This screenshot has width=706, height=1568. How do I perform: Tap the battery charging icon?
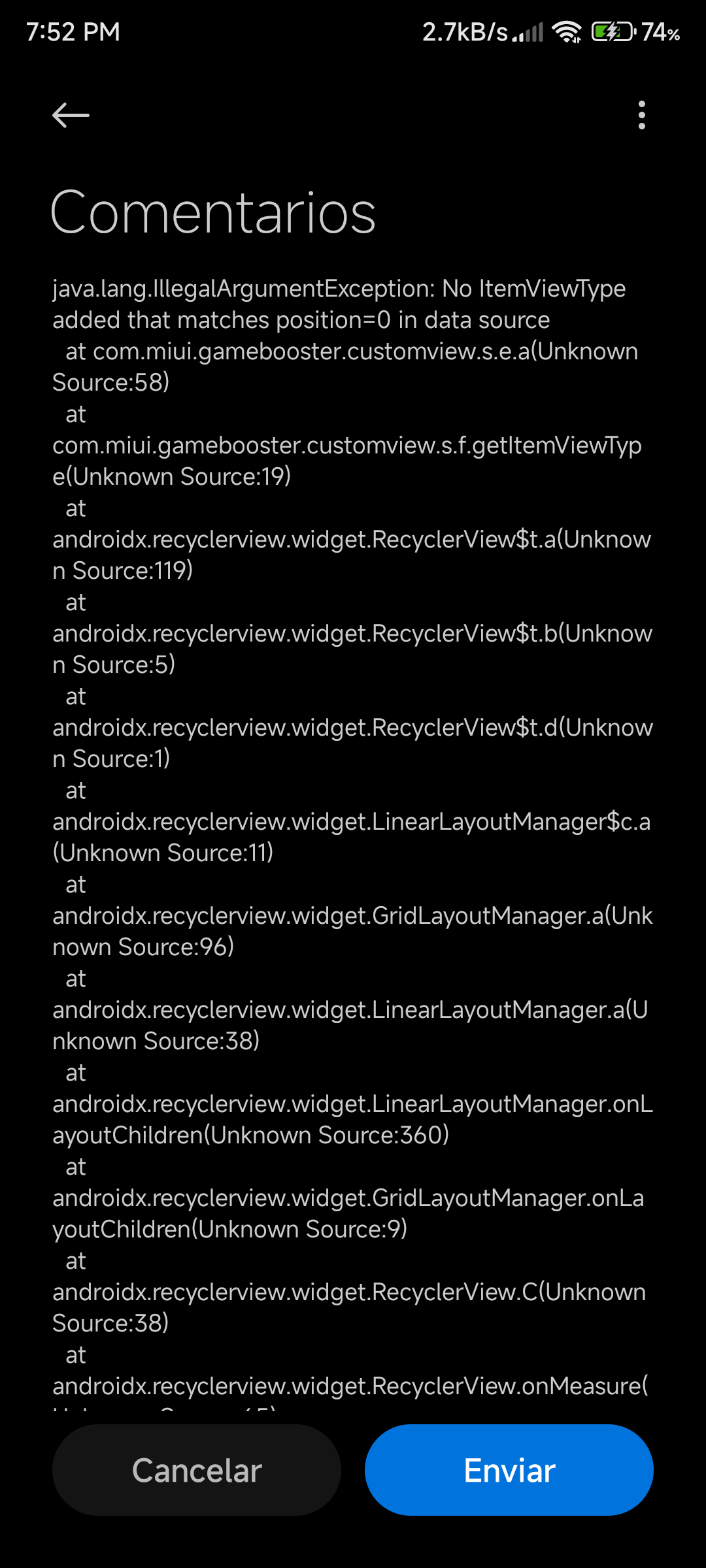point(613,31)
